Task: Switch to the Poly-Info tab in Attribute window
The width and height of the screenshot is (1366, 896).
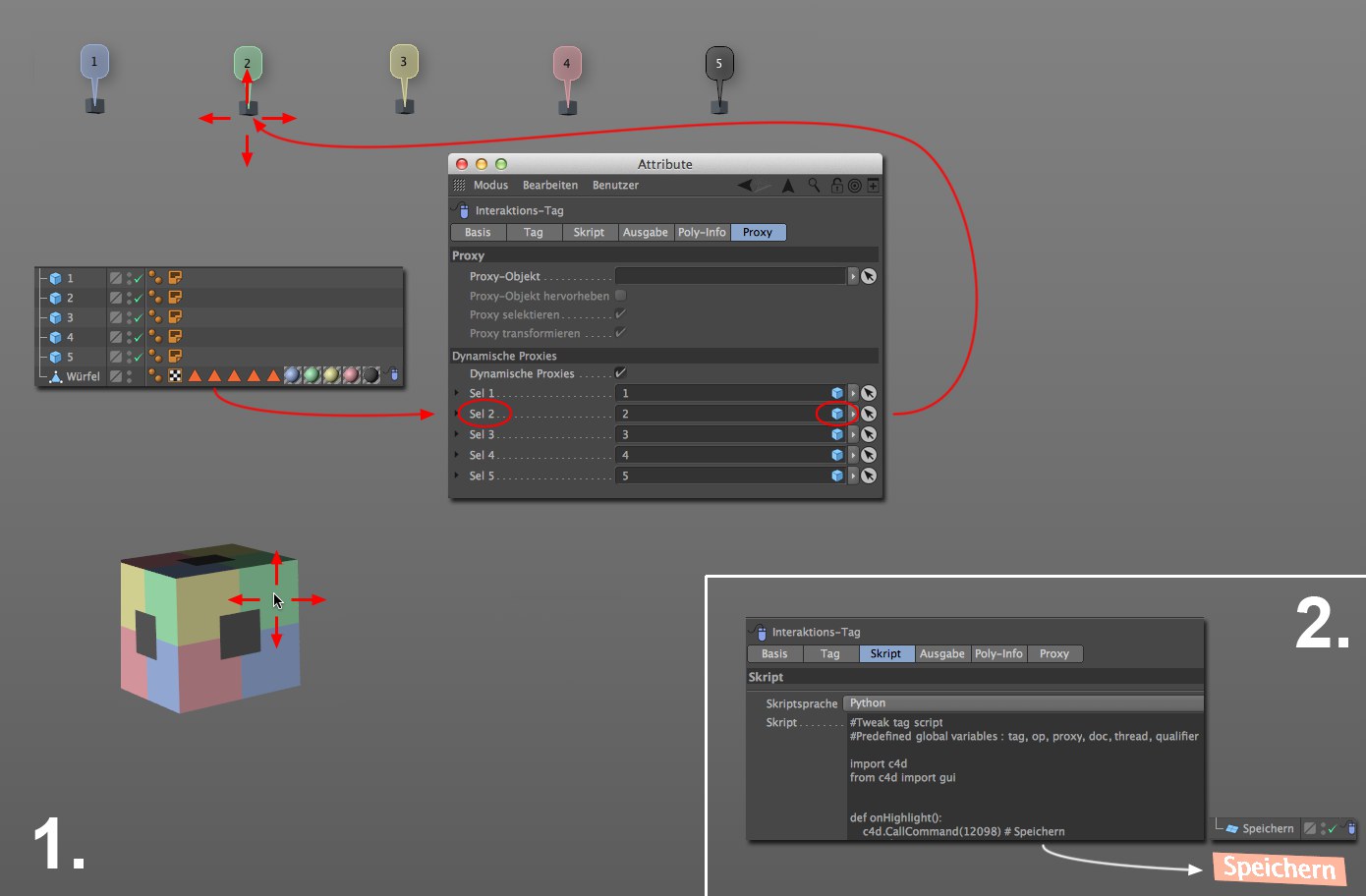Action: [702, 233]
